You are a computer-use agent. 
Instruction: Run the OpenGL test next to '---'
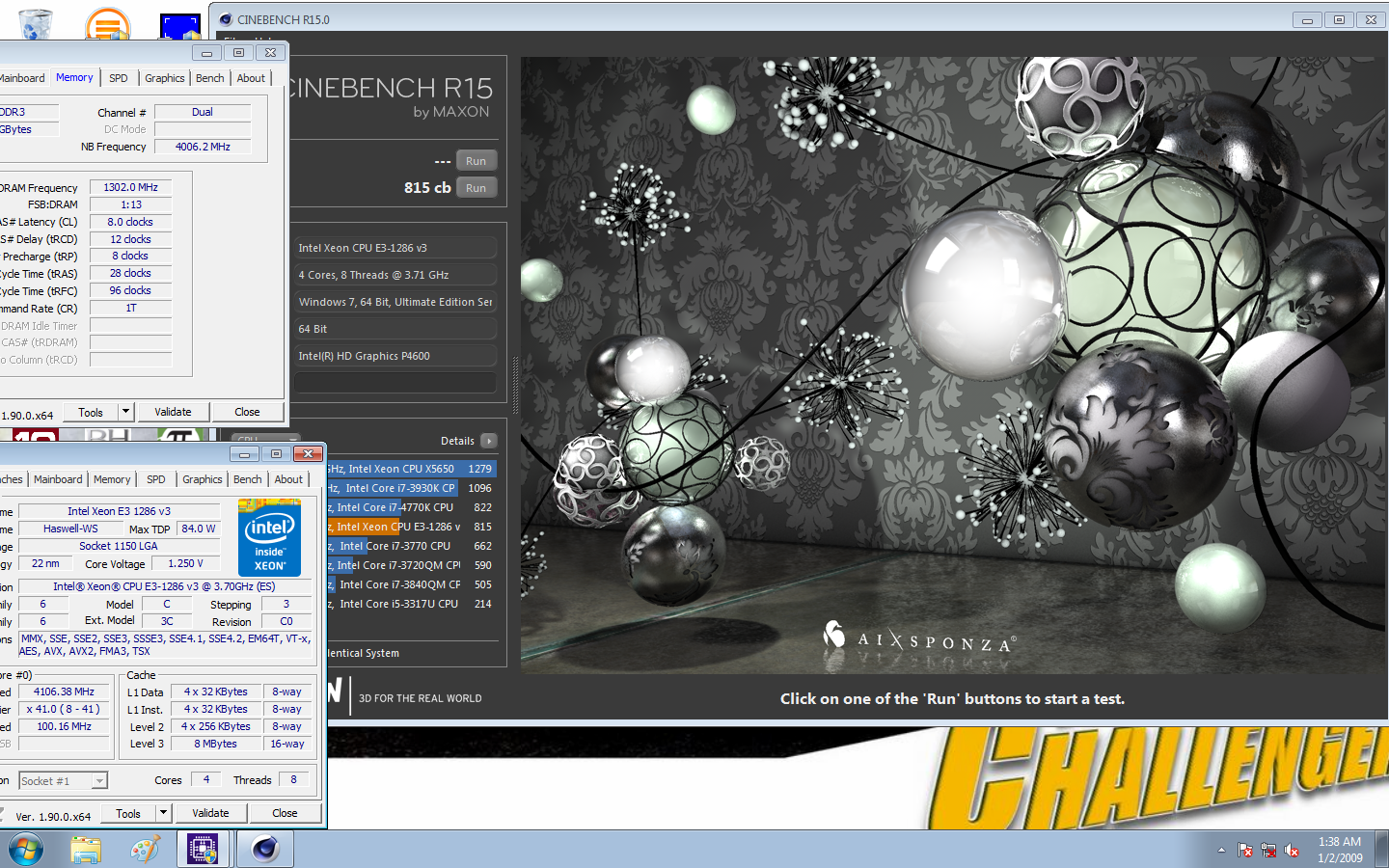(x=477, y=161)
